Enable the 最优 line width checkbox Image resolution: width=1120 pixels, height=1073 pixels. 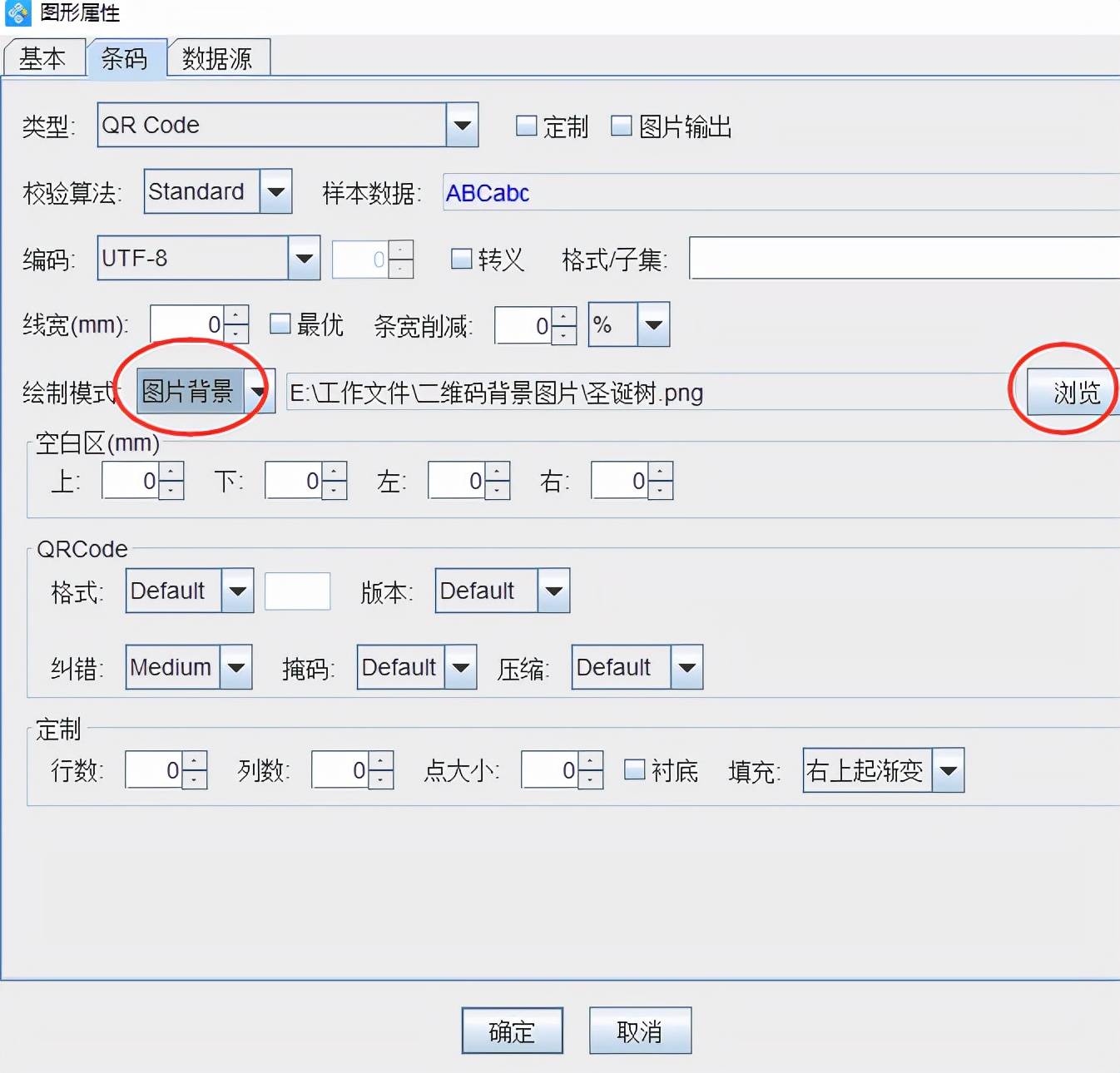280,324
